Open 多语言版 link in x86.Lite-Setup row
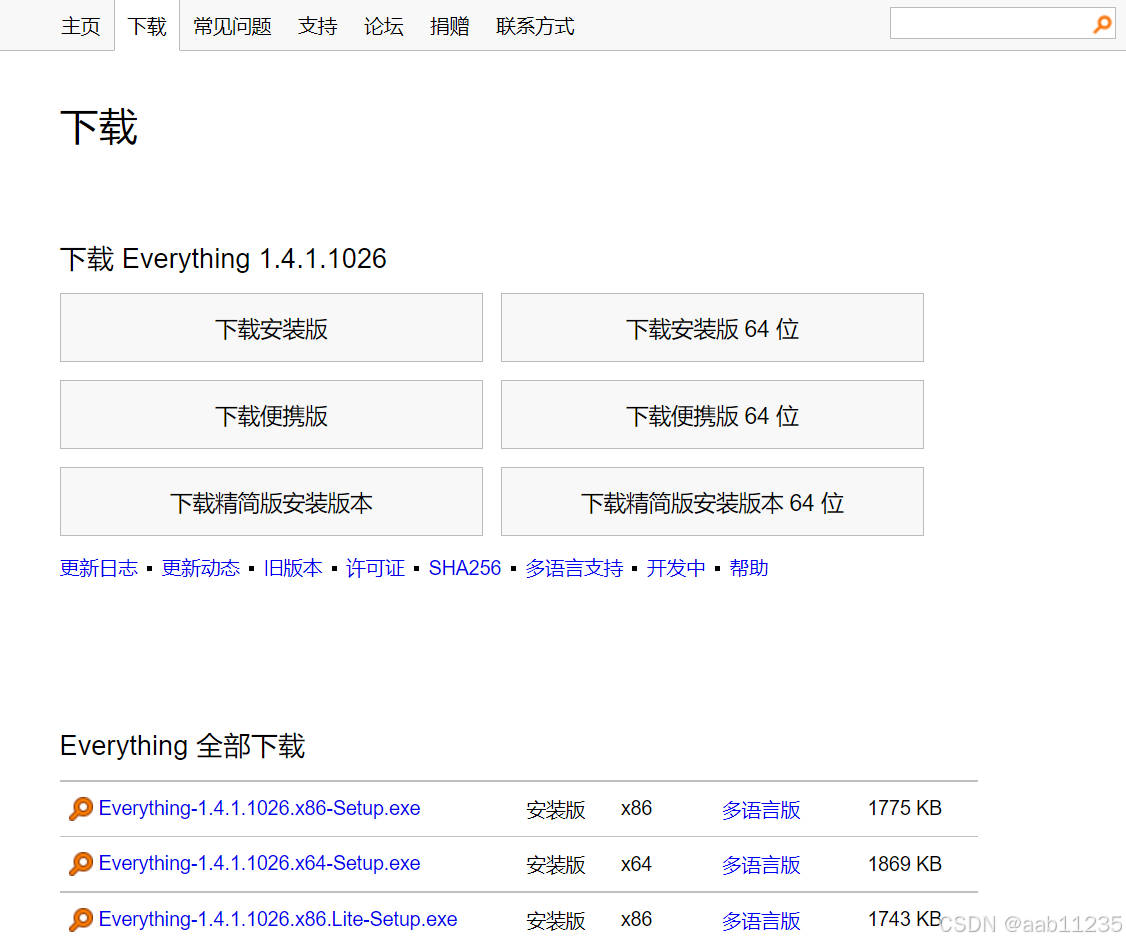 pyautogui.click(x=760, y=920)
